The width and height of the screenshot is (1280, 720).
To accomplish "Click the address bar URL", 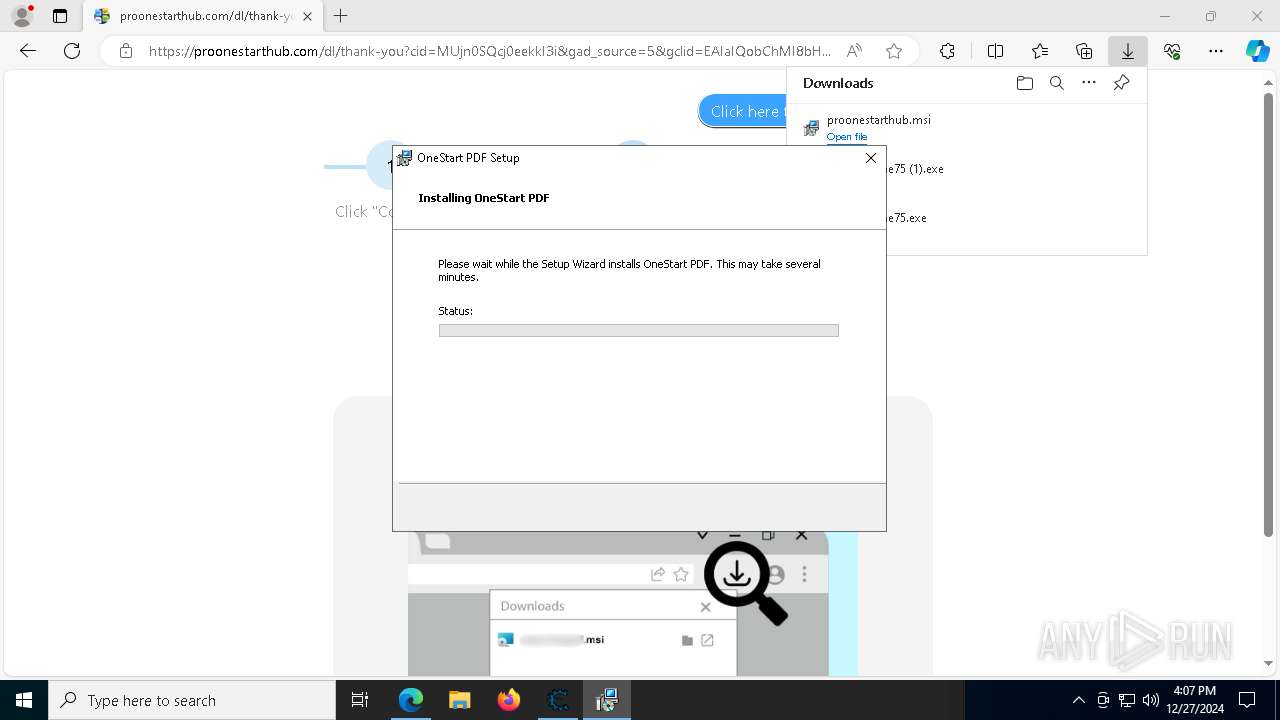I will [x=490, y=51].
